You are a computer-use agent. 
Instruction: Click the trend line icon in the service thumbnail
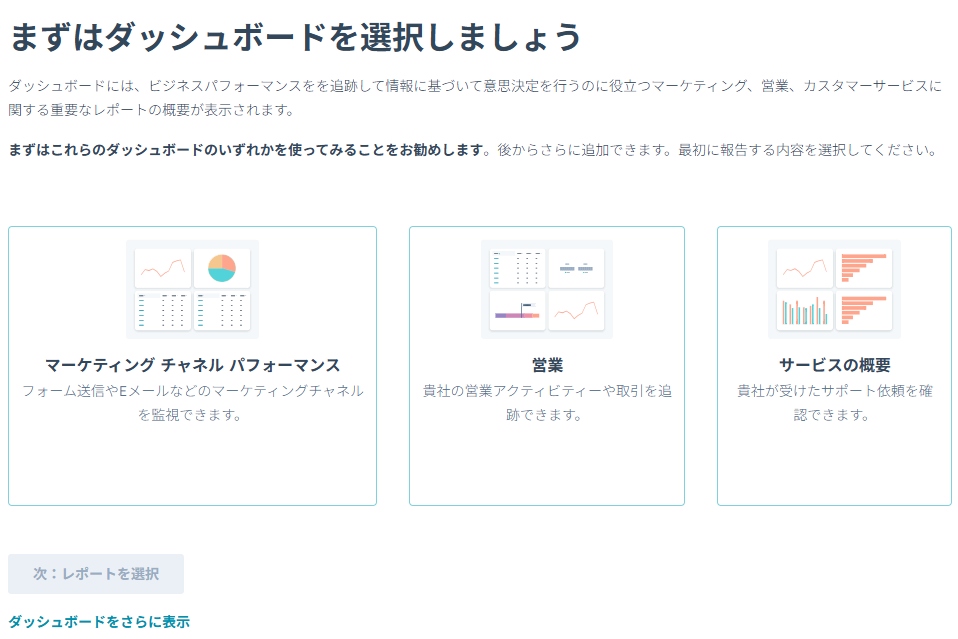[804, 266]
